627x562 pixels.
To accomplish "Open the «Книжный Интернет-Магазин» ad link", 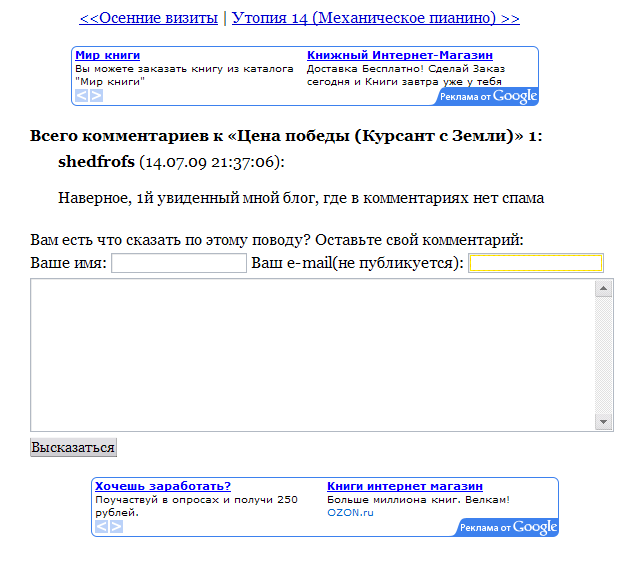I will (x=400, y=55).
